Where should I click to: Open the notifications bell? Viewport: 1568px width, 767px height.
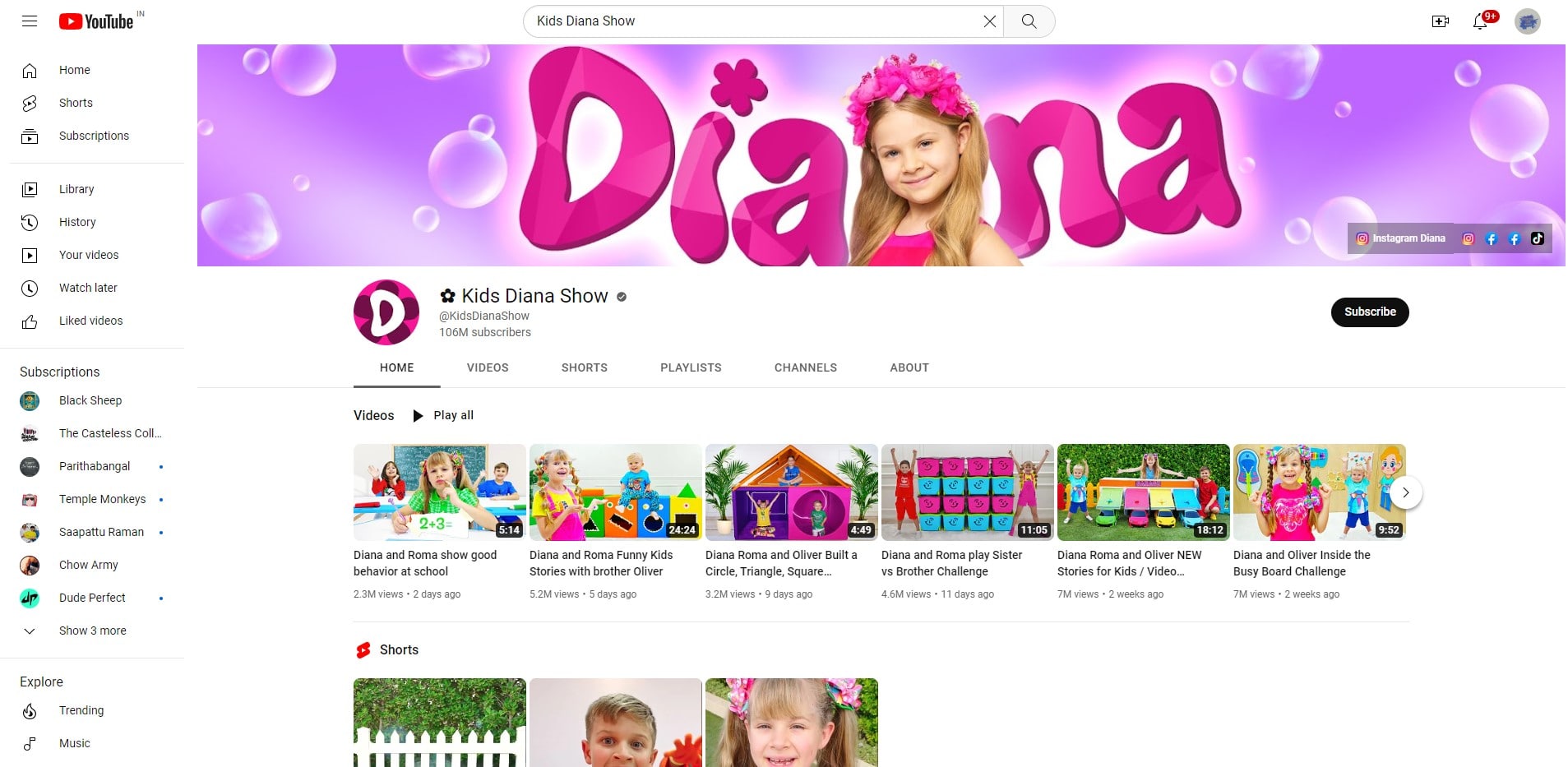pos(1480,21)
